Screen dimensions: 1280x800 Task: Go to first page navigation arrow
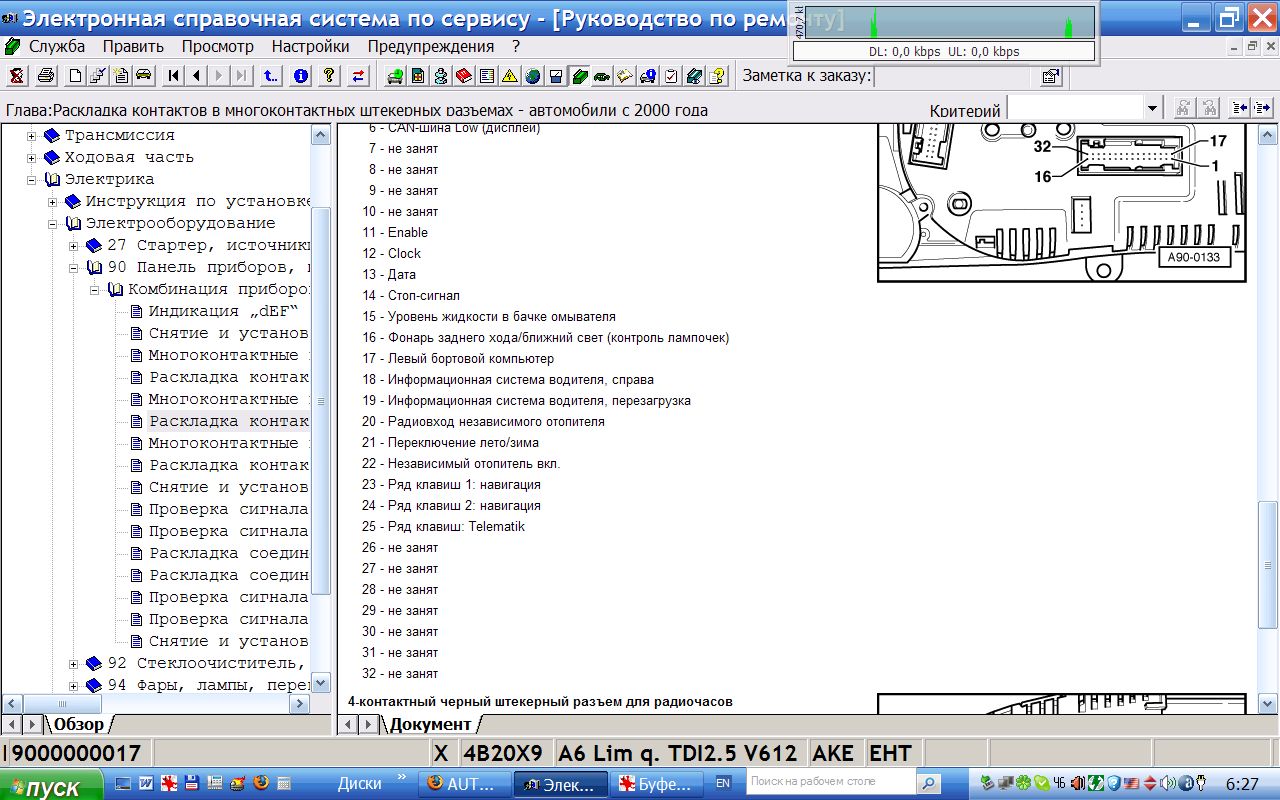174,76
